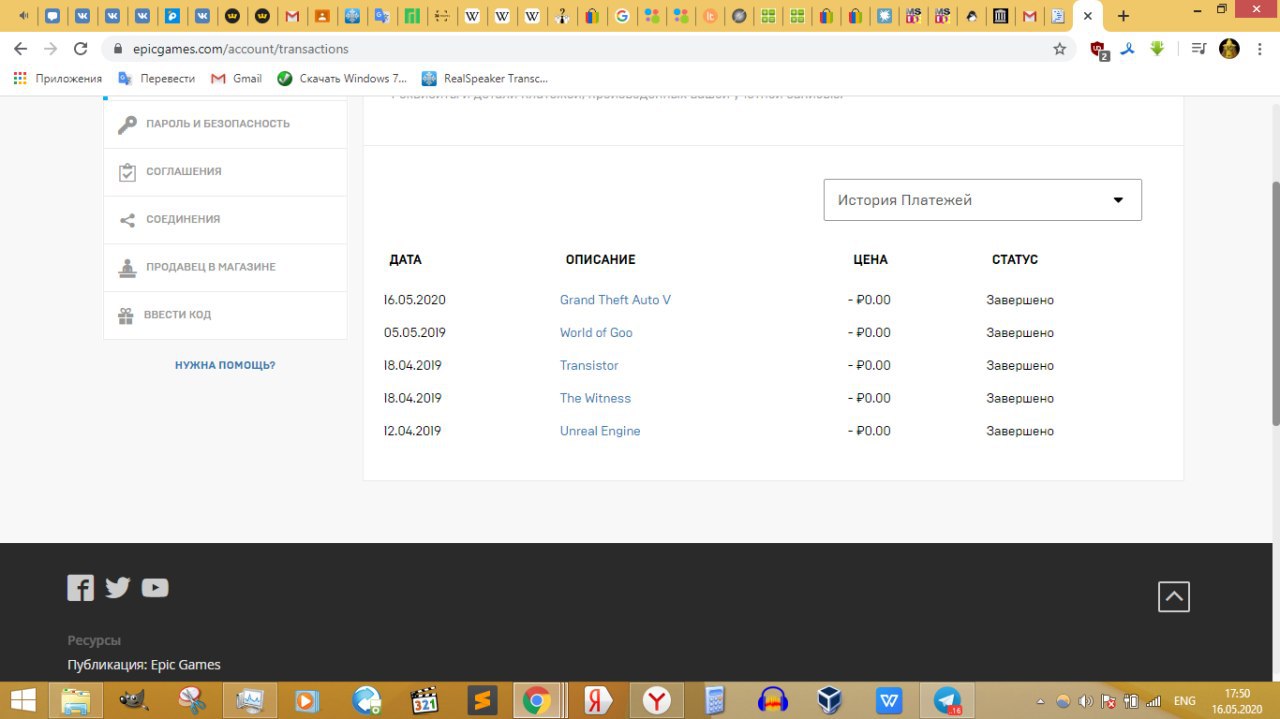Open Windows Start button

point(22,700)
